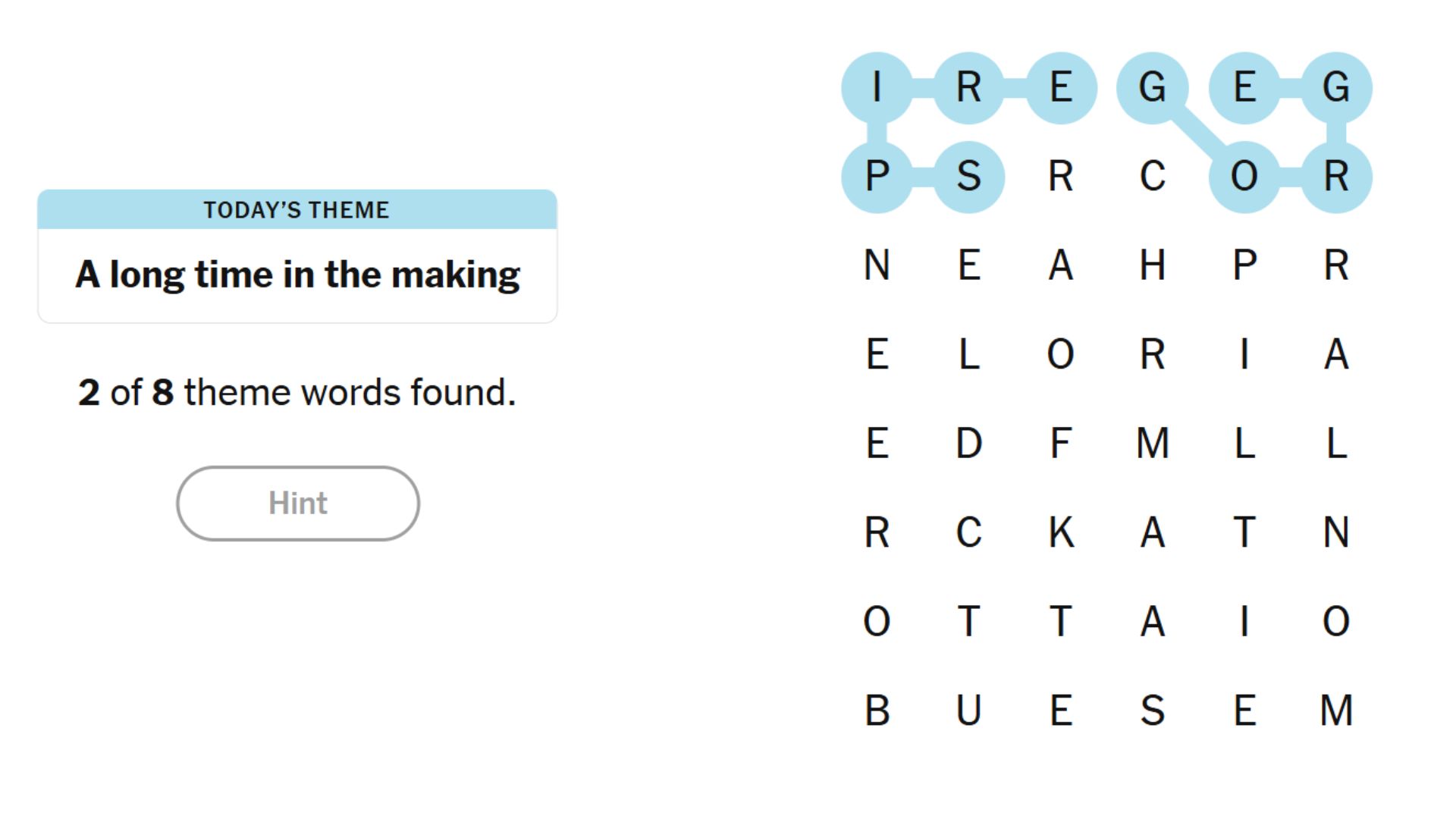
Task: Click the TODAY'S THEME header bar
Action: tap(297, 210)
